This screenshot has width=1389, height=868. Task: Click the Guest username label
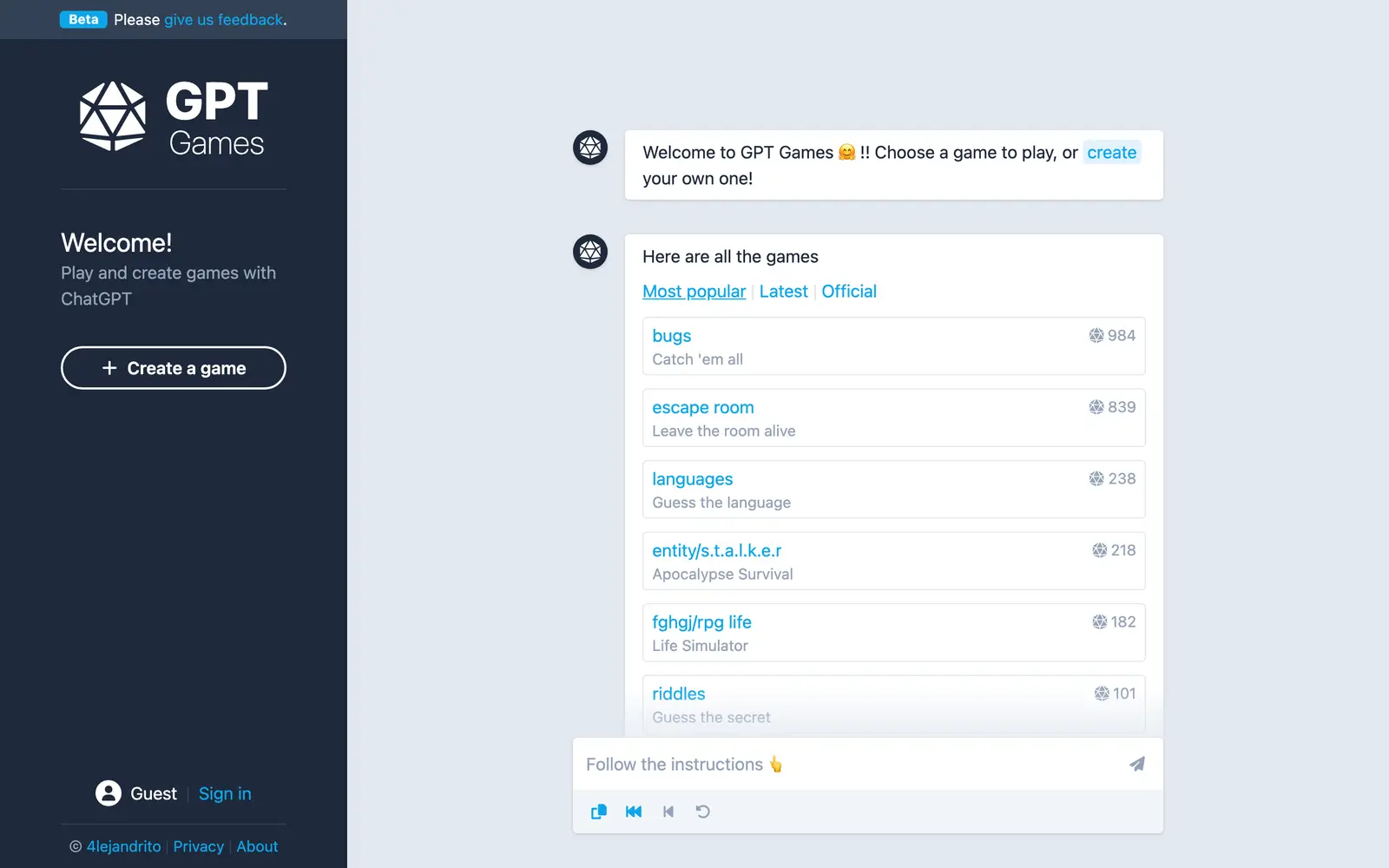click(154, 793)
